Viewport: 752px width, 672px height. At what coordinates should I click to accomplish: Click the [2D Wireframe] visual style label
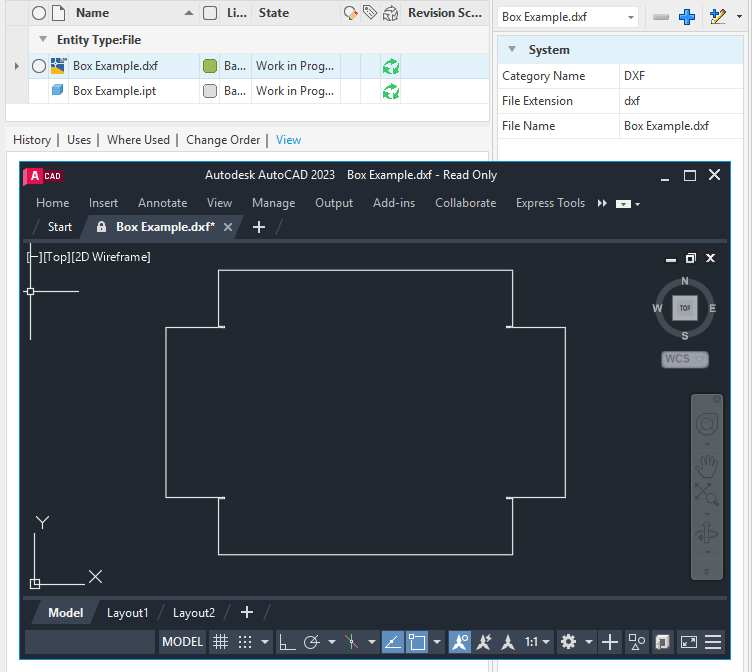click(111, 257)
